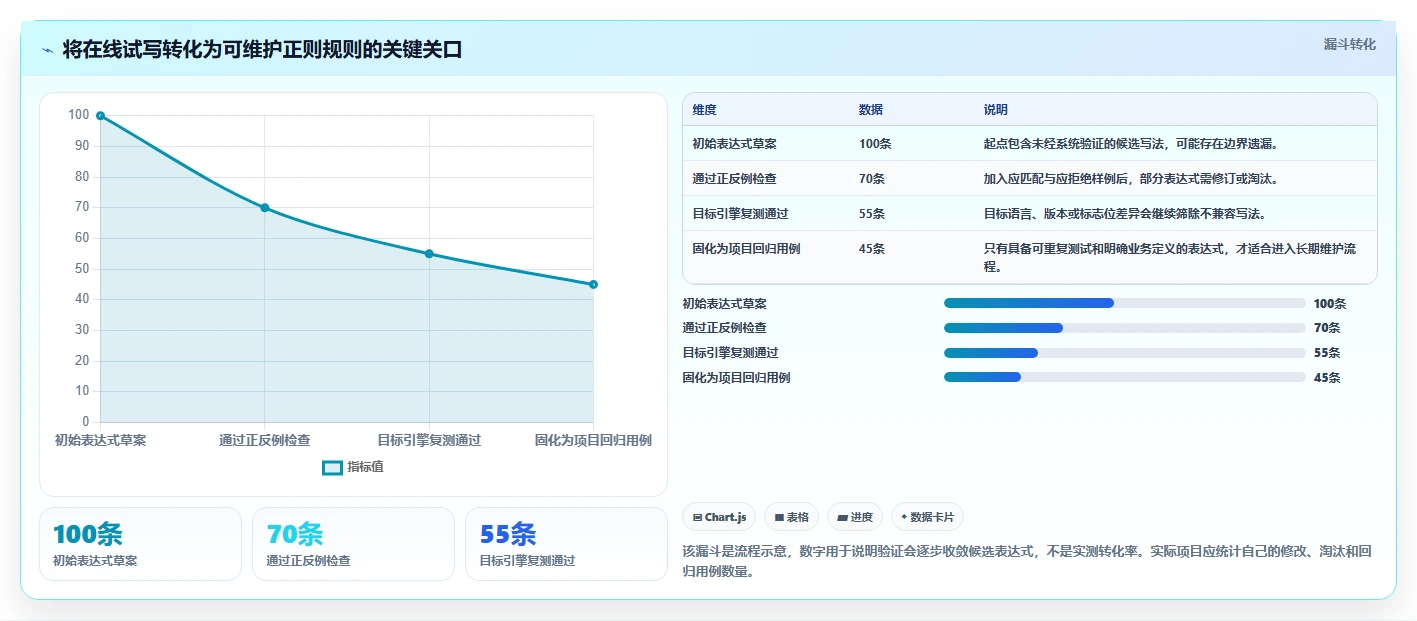1417x621 pixels.
Task: Click the 初始表达式草案 label left of the progress bars
Action: 725,303
